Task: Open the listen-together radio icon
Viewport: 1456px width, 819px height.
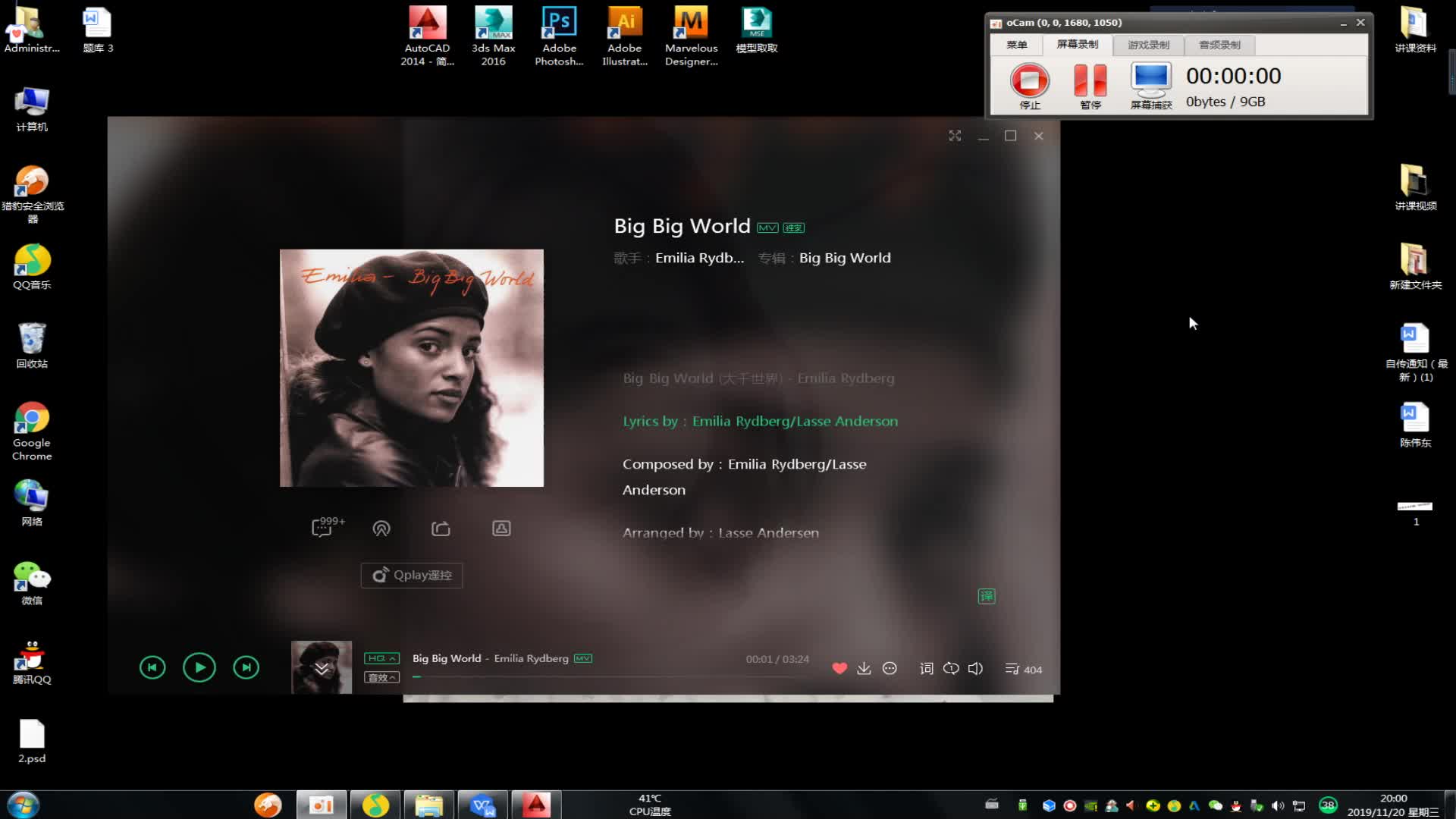Action: (381, 529)
